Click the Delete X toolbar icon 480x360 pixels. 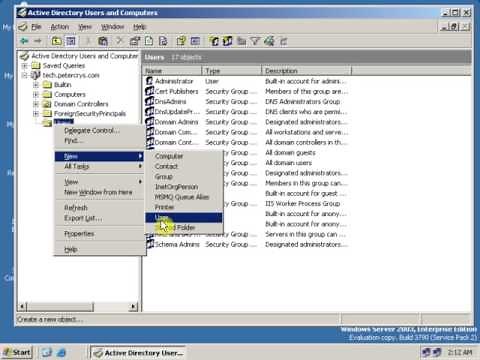(119, 41)
